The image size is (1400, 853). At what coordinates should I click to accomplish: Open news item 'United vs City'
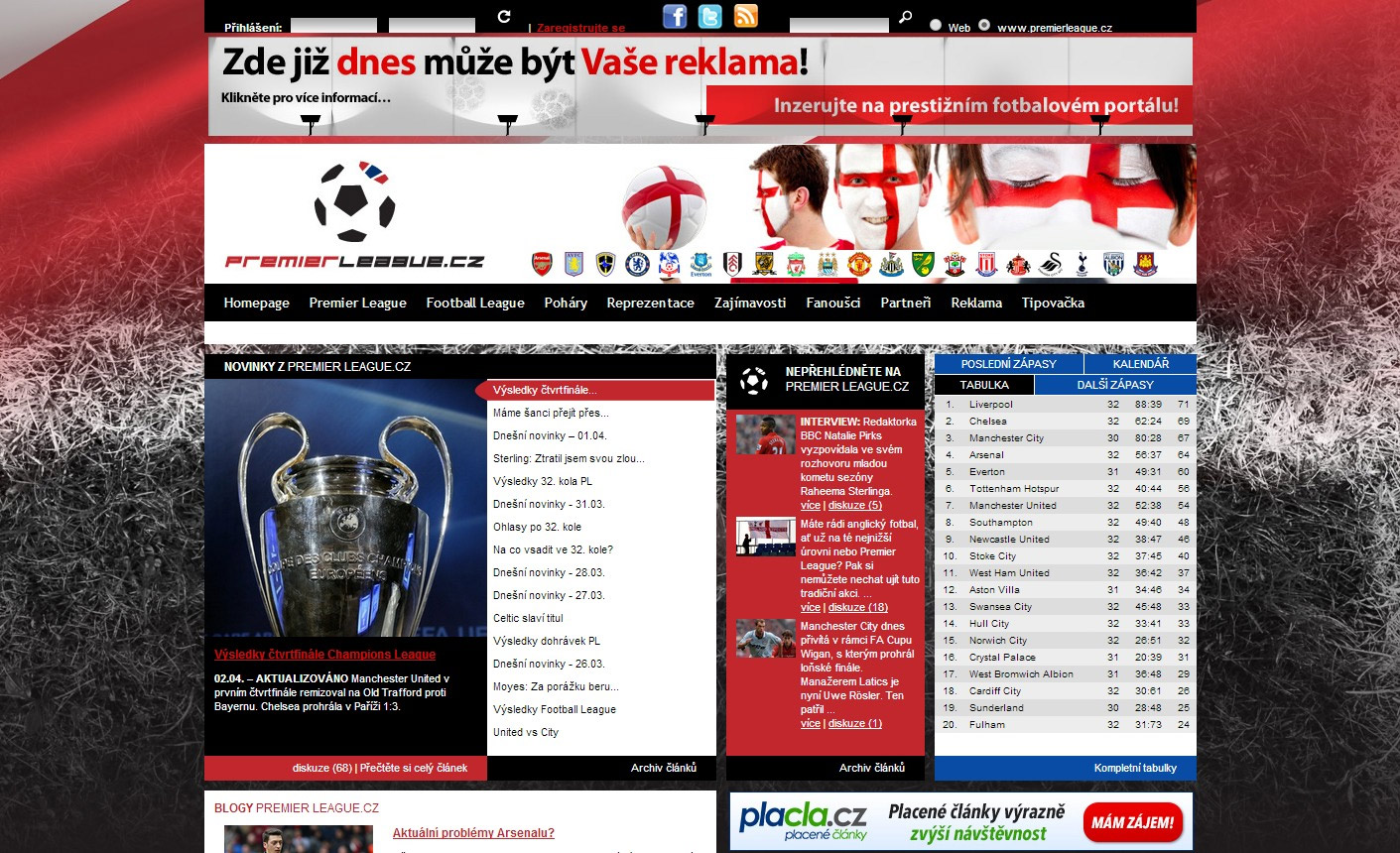click(x=526, y=732)
